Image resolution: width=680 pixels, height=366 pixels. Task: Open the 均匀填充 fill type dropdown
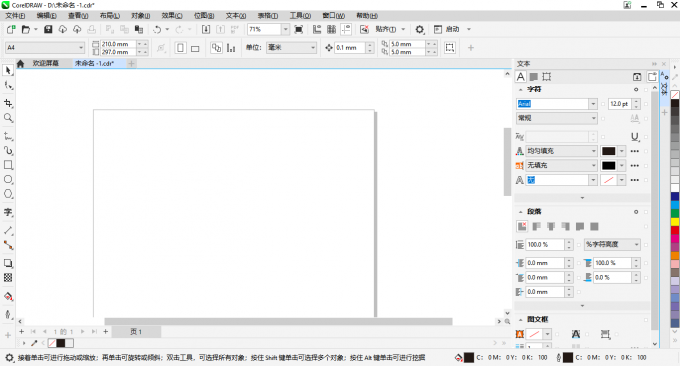(x=593, y=151)
